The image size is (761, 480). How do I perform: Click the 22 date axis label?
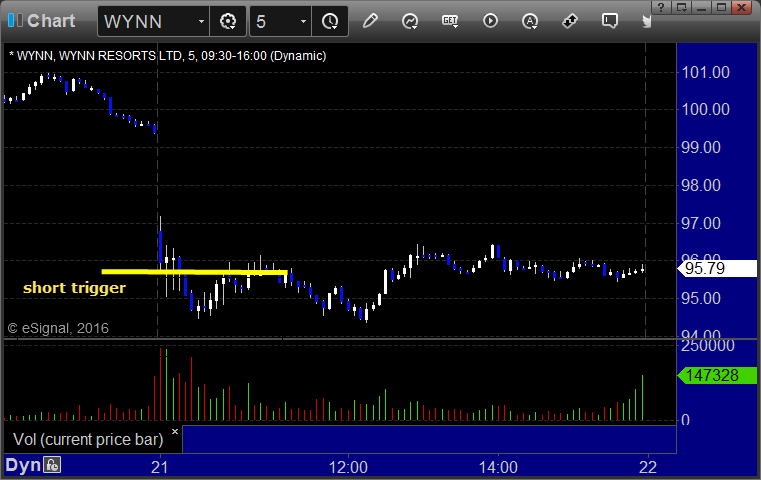[648, 467]
